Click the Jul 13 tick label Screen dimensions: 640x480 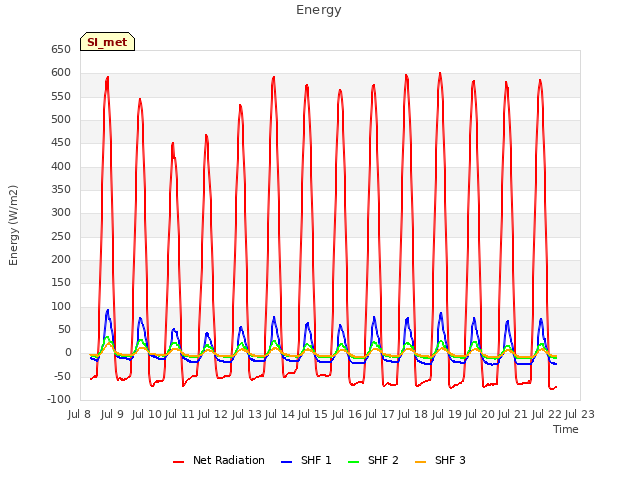(x=247, y=414)
